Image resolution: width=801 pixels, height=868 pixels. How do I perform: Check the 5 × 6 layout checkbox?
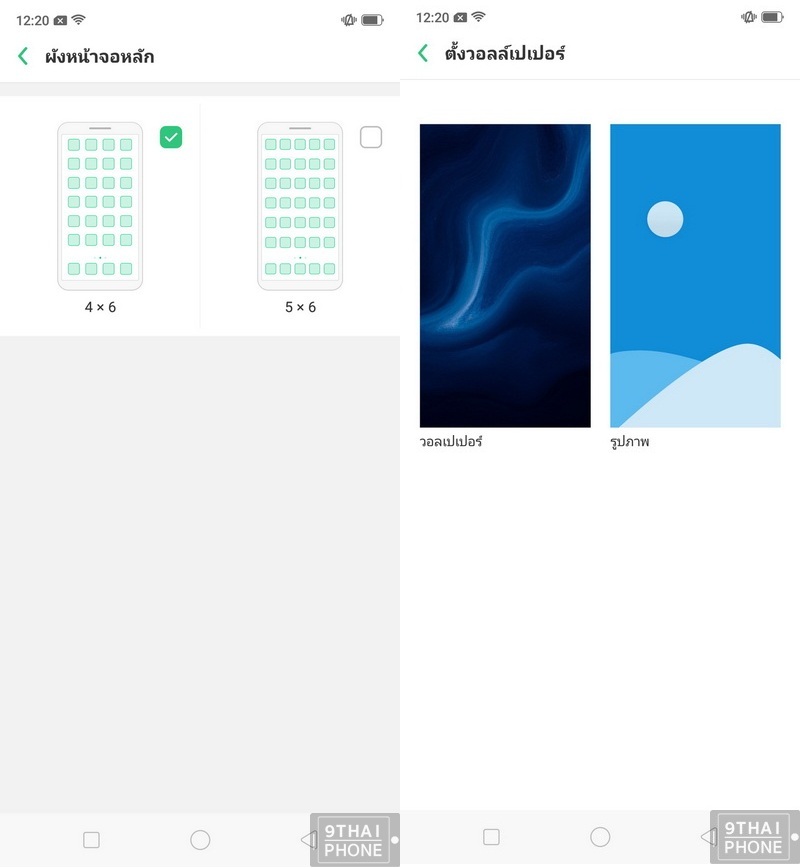click(371, 137)
